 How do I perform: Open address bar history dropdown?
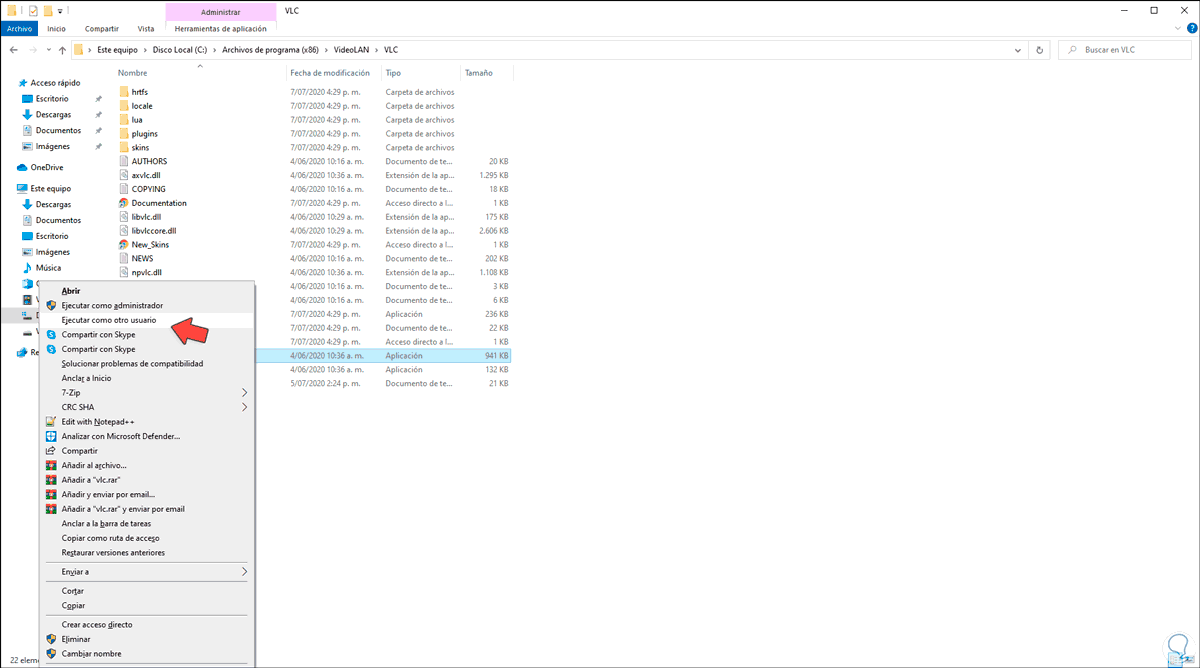pyautogui.click(x=1020, y=50)
